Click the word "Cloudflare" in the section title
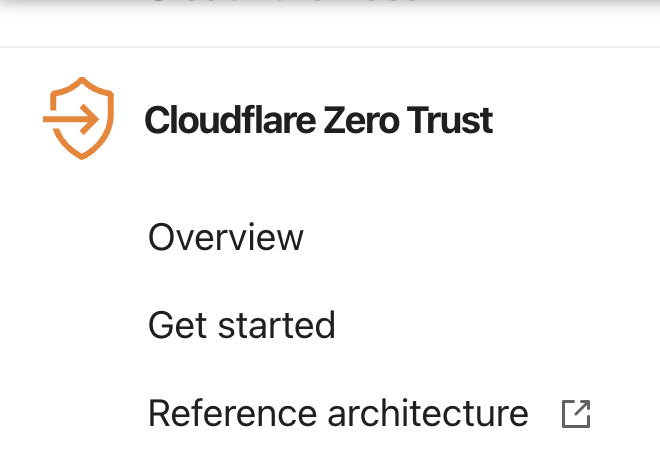This screenshot has width=660, height=472. (x=230, y=120)
